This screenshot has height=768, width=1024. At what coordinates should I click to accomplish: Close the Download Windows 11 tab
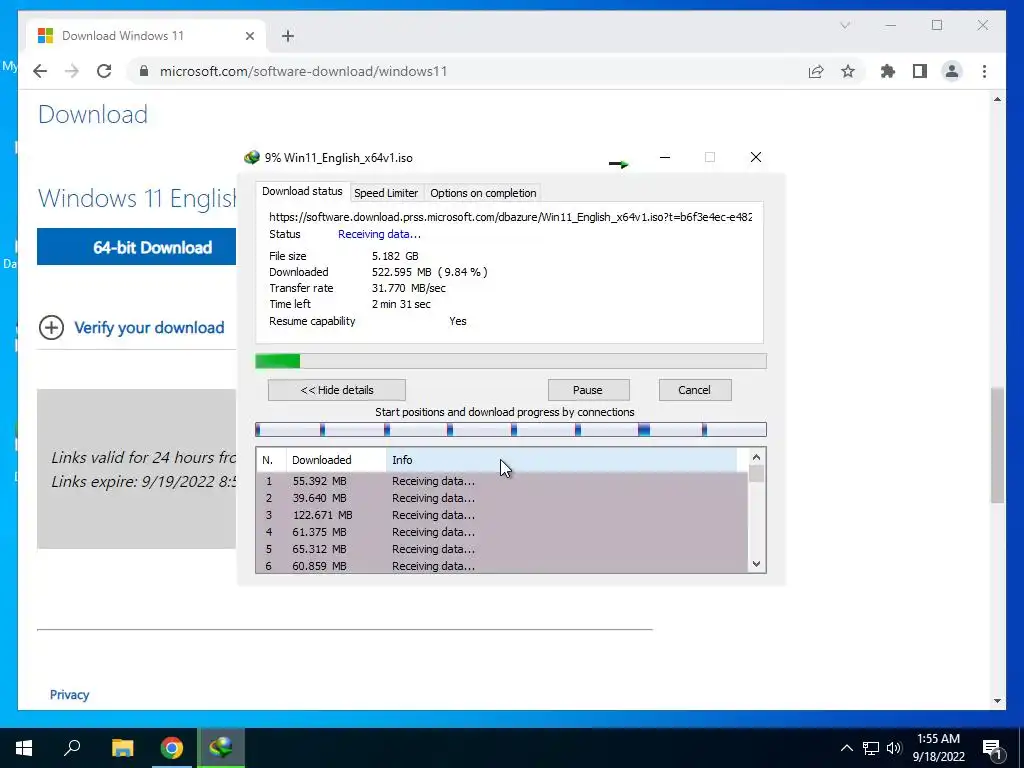[x=249, y=36]
